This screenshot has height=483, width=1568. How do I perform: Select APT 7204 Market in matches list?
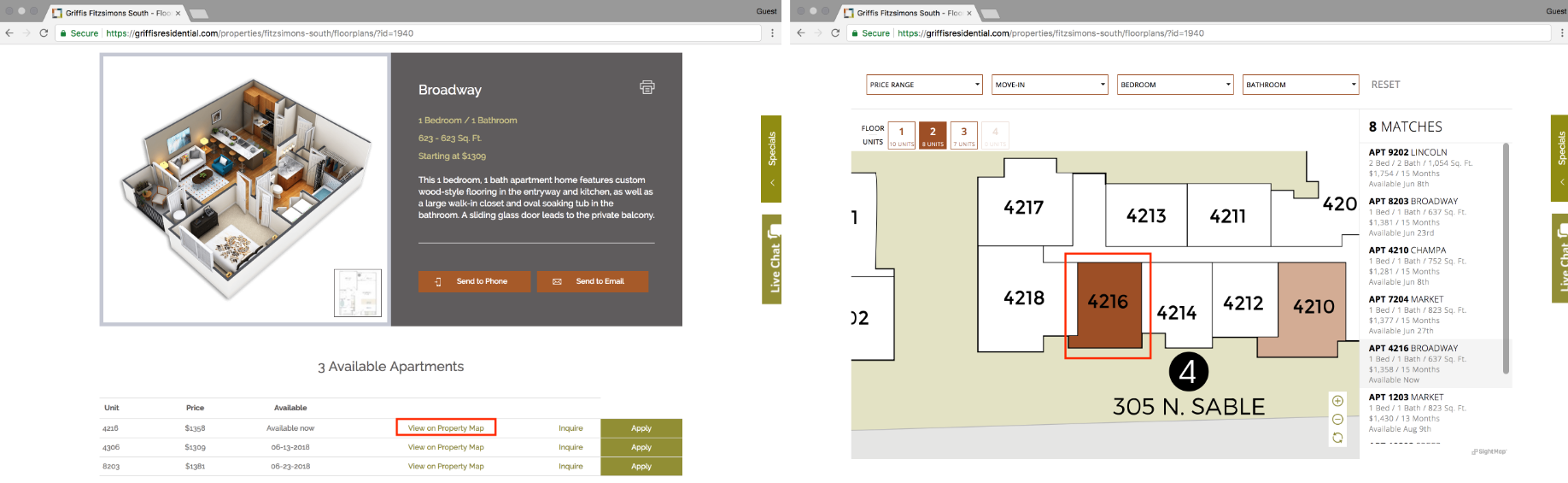point(1434,315)
